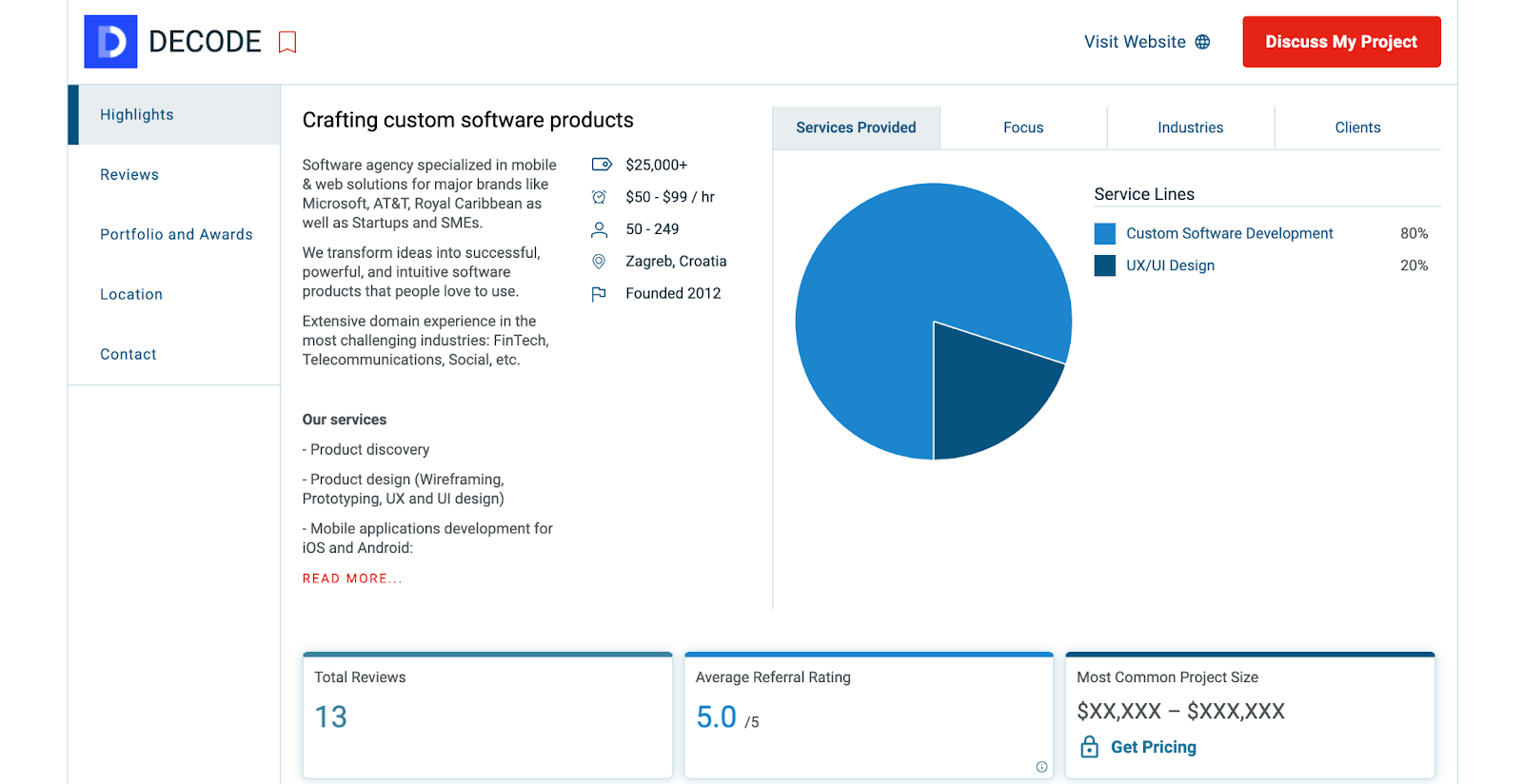Screen dimensions: 1523x784
Task: Click the 50 - 249 employees text
Action: point(652,229)
